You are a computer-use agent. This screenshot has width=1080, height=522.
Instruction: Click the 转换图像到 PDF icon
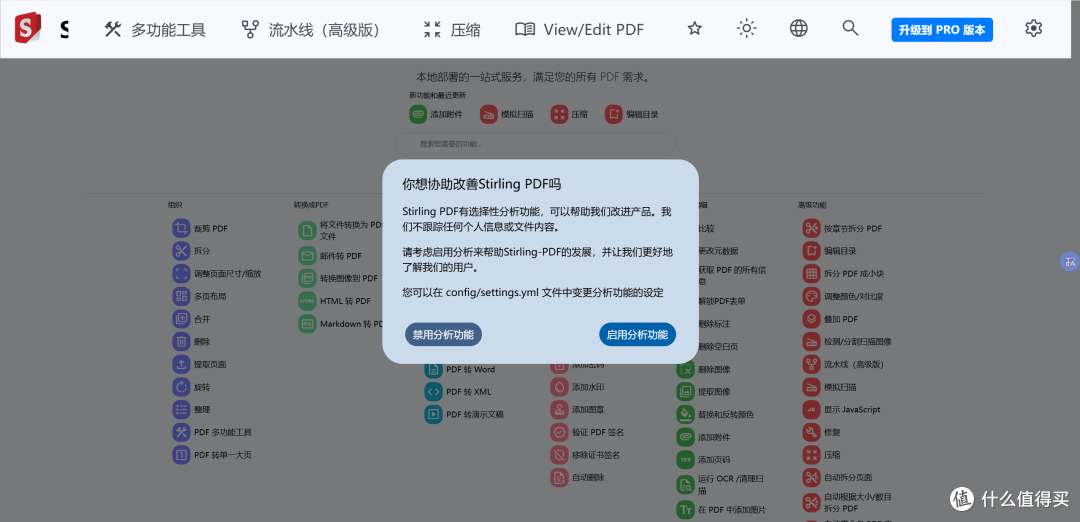[x=307, y=278]
